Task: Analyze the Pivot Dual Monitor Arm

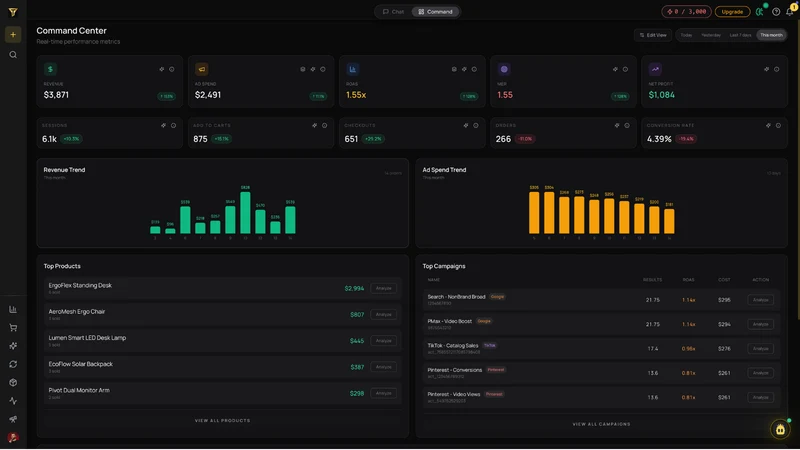Action: click(x=384, y=393)
